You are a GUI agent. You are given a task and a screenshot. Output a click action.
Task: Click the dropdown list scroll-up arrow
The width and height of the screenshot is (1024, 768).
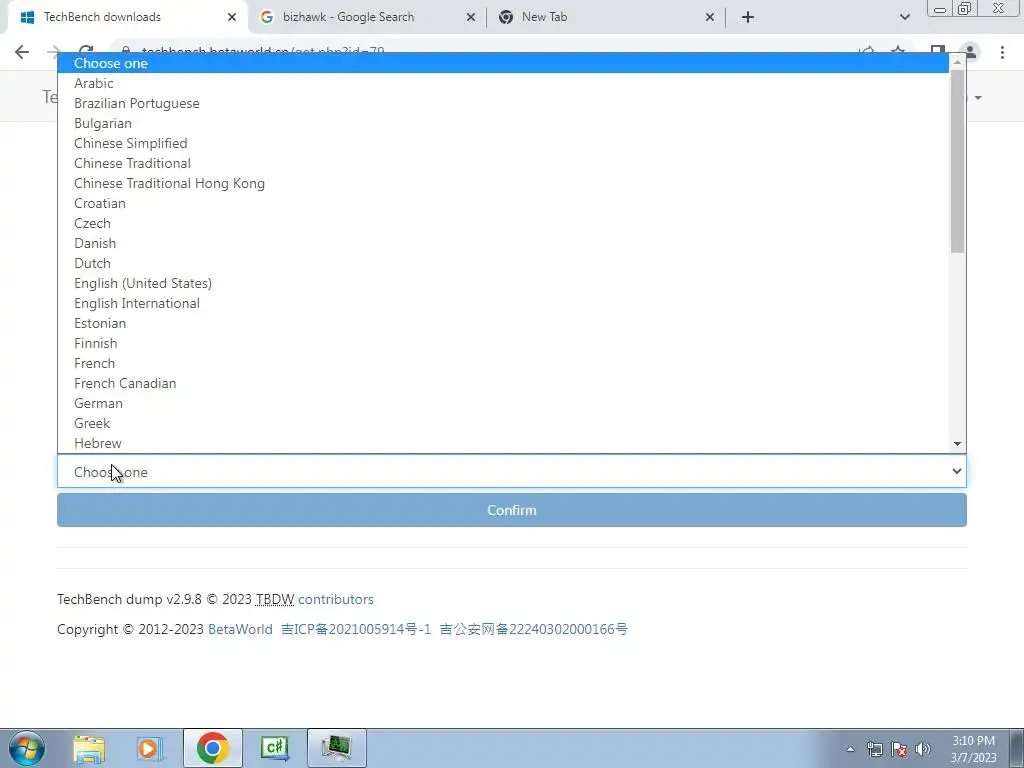[957, 62]
